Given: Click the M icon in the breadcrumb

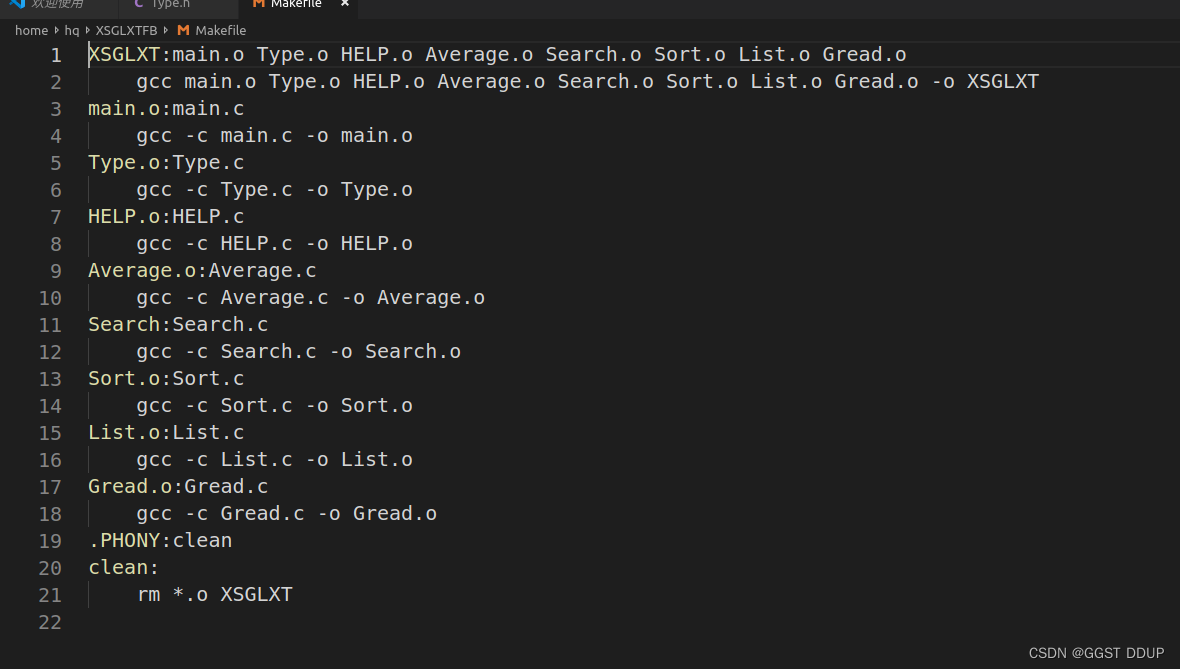Looking at the screenshot, I should click(183, 30).
